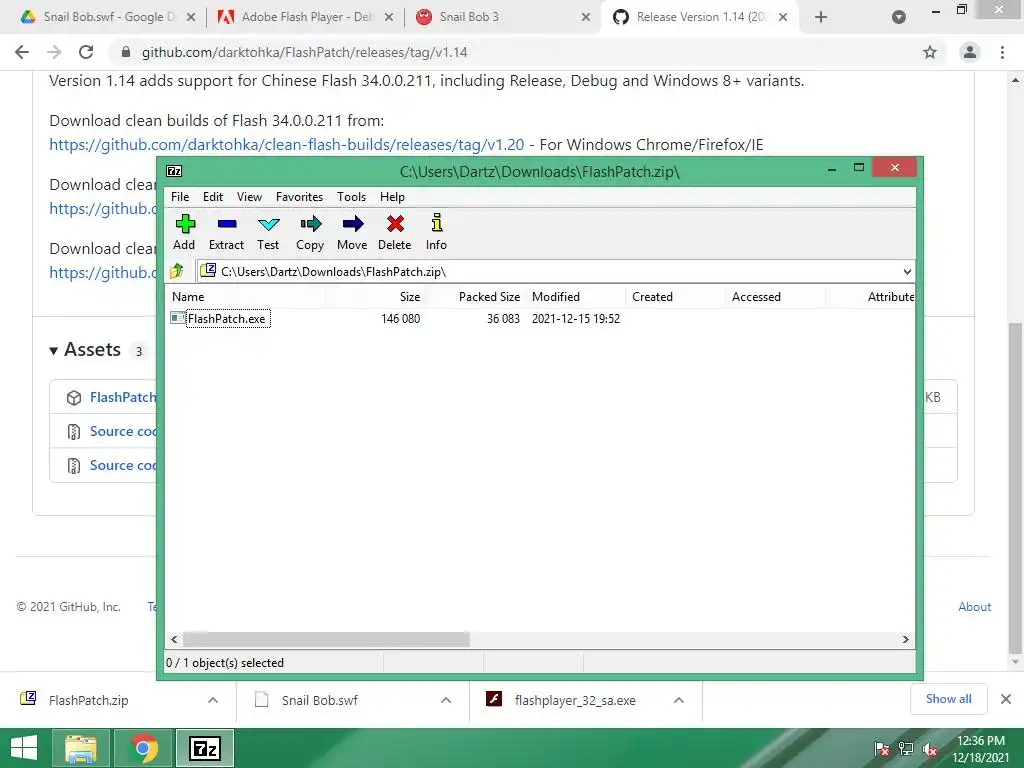The height and width of the screenshot is (768, 1024).
Task: Click the volume tray icon
Action: pos(930,749)
